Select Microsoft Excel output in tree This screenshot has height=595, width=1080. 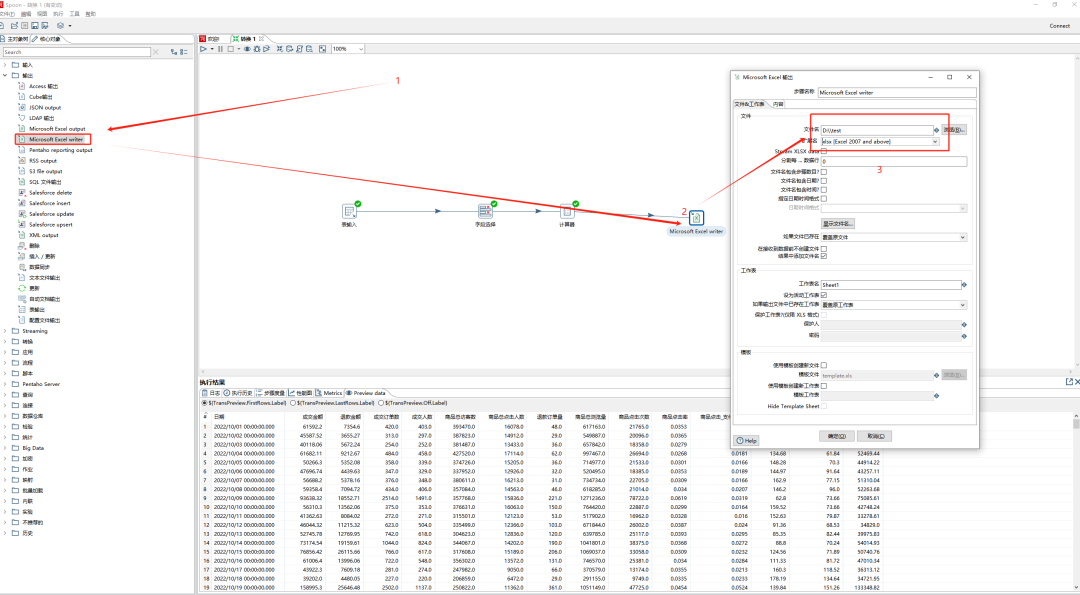[x=57, y=129]
